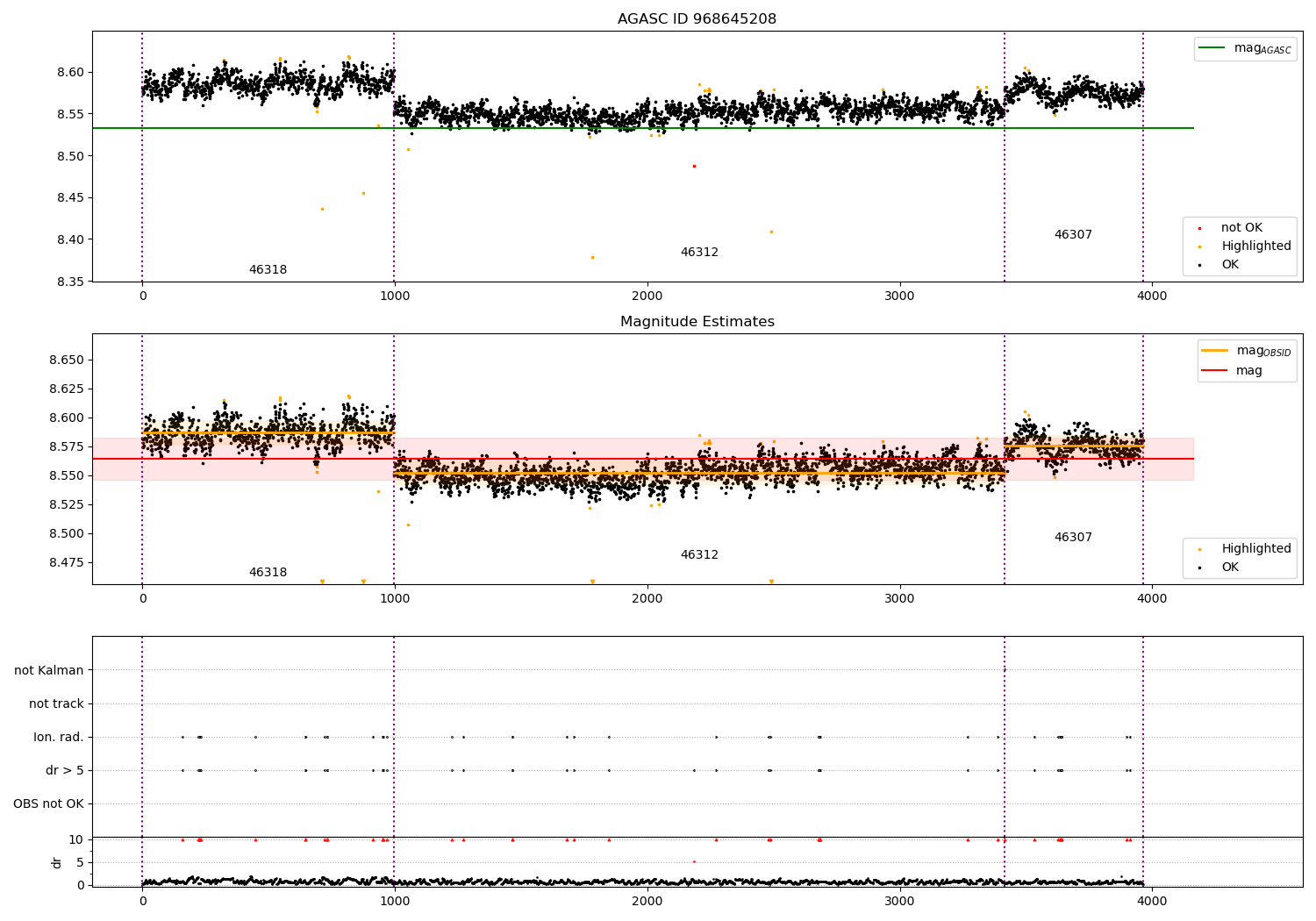
Task: Click the 8.525 y-axis tick label
Action: point(66,505)
